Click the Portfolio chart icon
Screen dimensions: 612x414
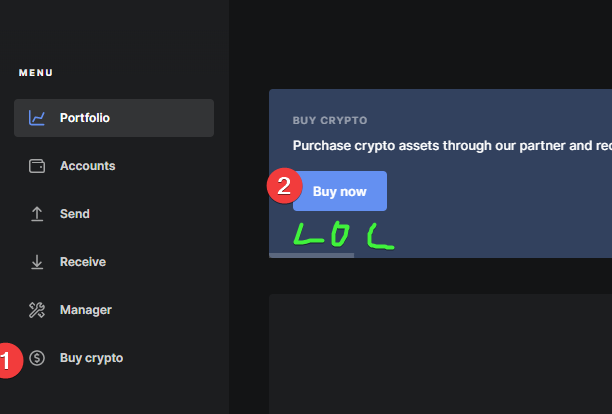(37, 118)
